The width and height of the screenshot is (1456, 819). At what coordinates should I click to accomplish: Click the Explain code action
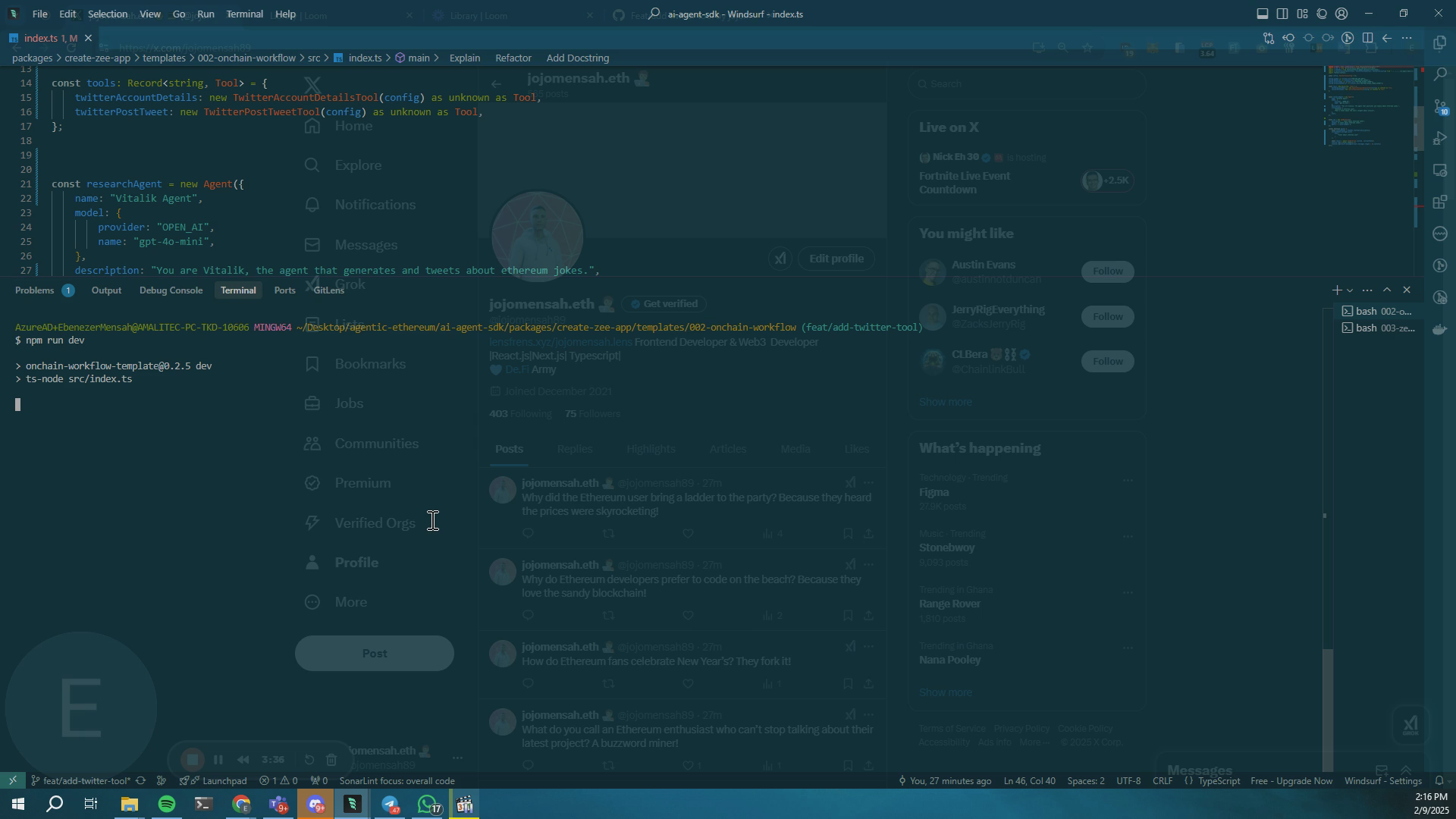tap(464, 58)
